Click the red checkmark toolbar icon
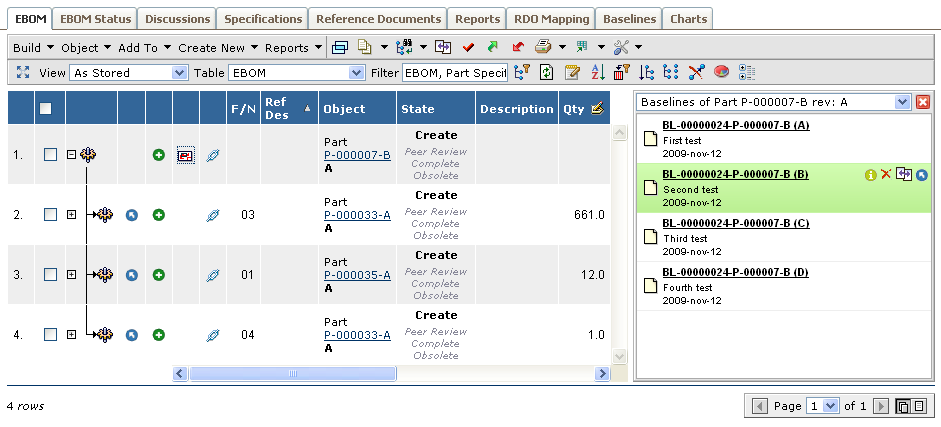The height and width of the screenshot is (427, 941). [x=468, y=47]
